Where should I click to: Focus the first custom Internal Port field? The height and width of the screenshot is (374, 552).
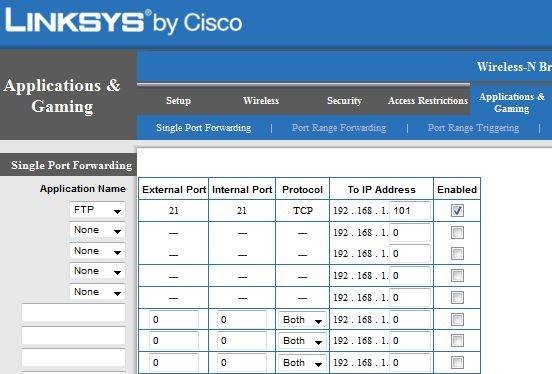pos(242,320)
